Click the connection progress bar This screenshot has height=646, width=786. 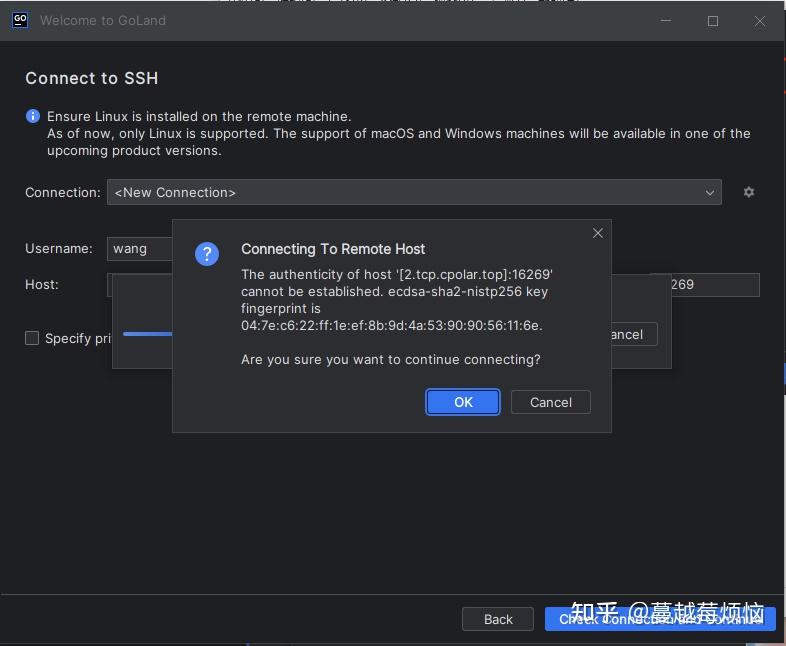(x=147, y=334)
